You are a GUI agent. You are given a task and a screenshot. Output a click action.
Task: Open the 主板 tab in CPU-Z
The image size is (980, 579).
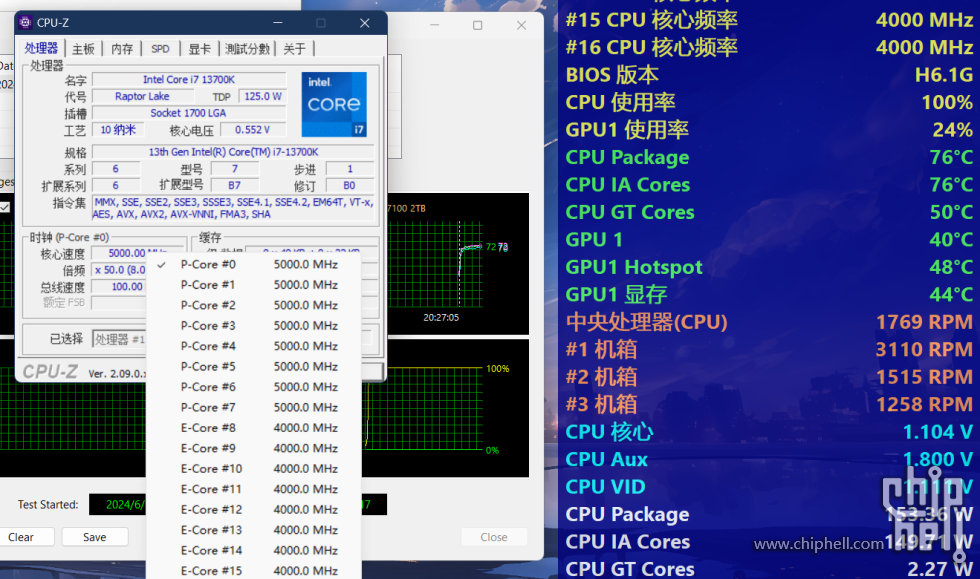(83, 49)
